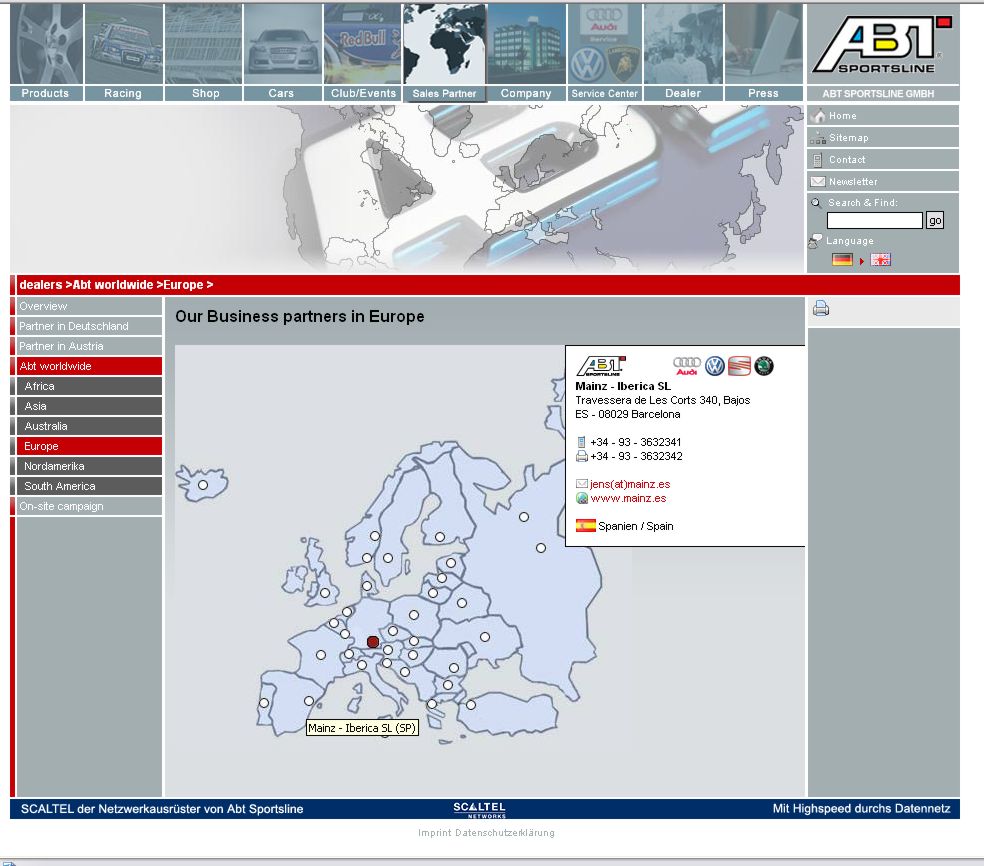Image resolution: width=984 pixels, height=866 pixels.
Task: Click the Imprint footer link
Action: click(x=435, y=833)
